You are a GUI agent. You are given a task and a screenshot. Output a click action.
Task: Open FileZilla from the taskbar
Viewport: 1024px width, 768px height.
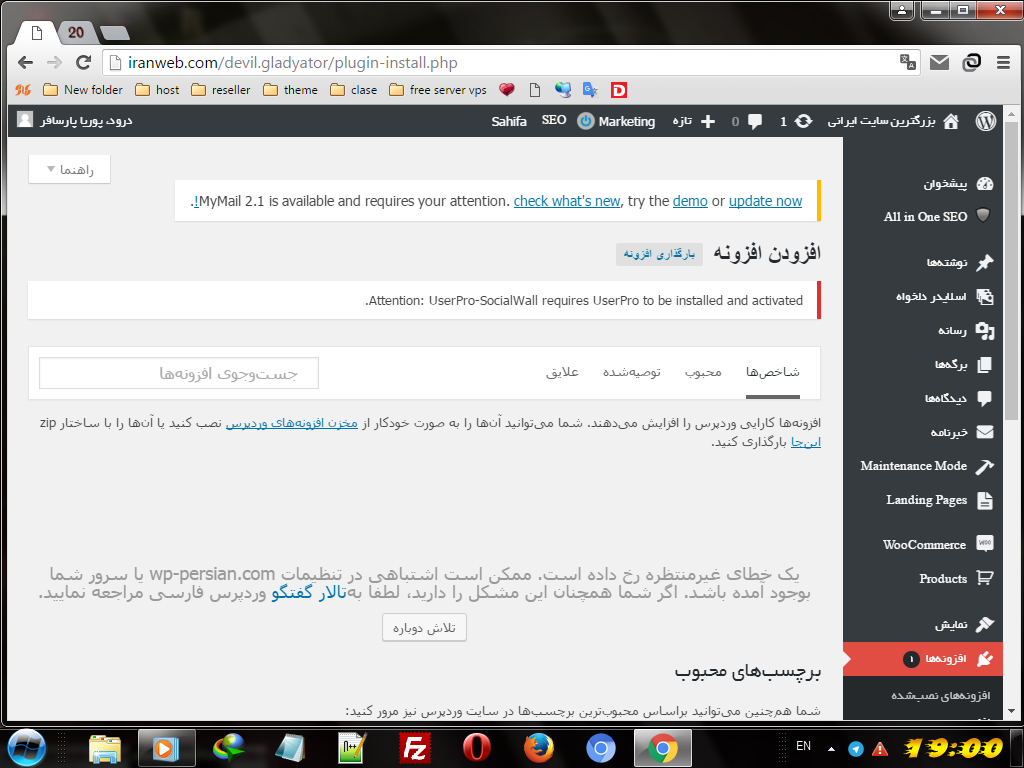pos(415,748)
